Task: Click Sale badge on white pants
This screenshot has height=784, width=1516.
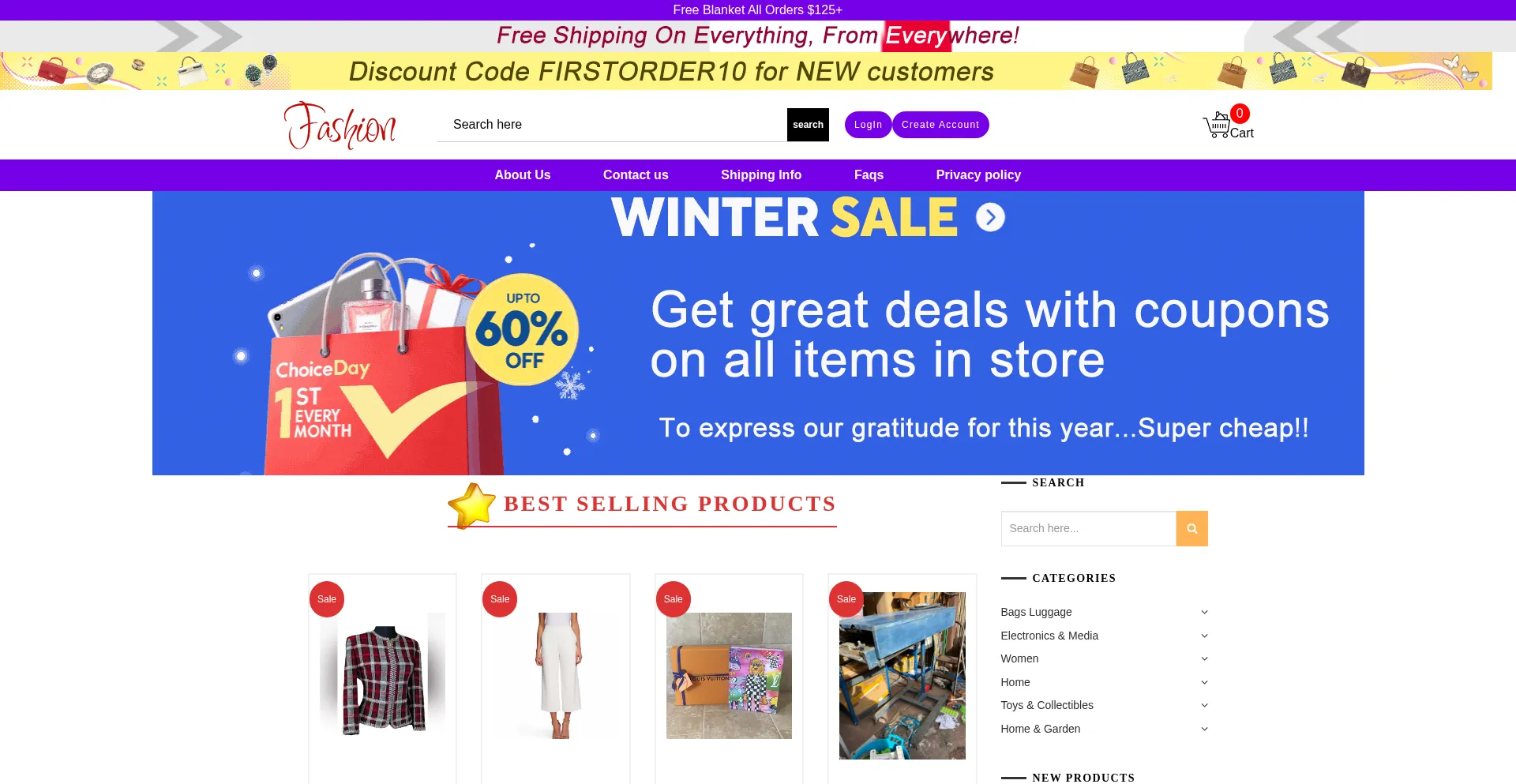Action: [500, 599]
